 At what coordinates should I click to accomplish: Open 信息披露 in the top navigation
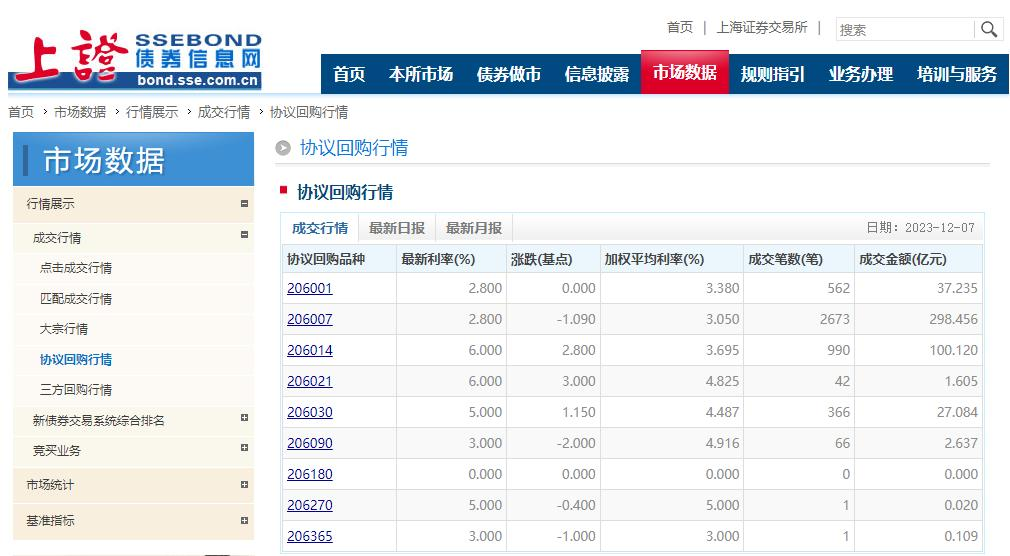pyautogui.click(x=596, y=74)
